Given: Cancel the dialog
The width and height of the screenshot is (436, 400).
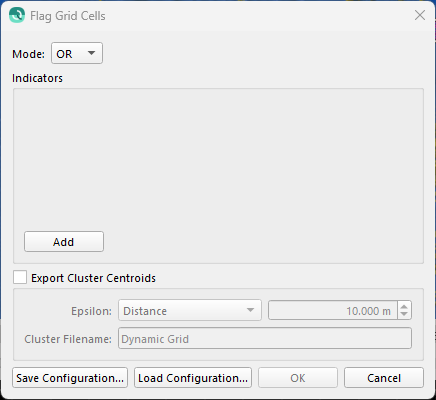Looking at the screenshot, I should [x=384, y=378].
